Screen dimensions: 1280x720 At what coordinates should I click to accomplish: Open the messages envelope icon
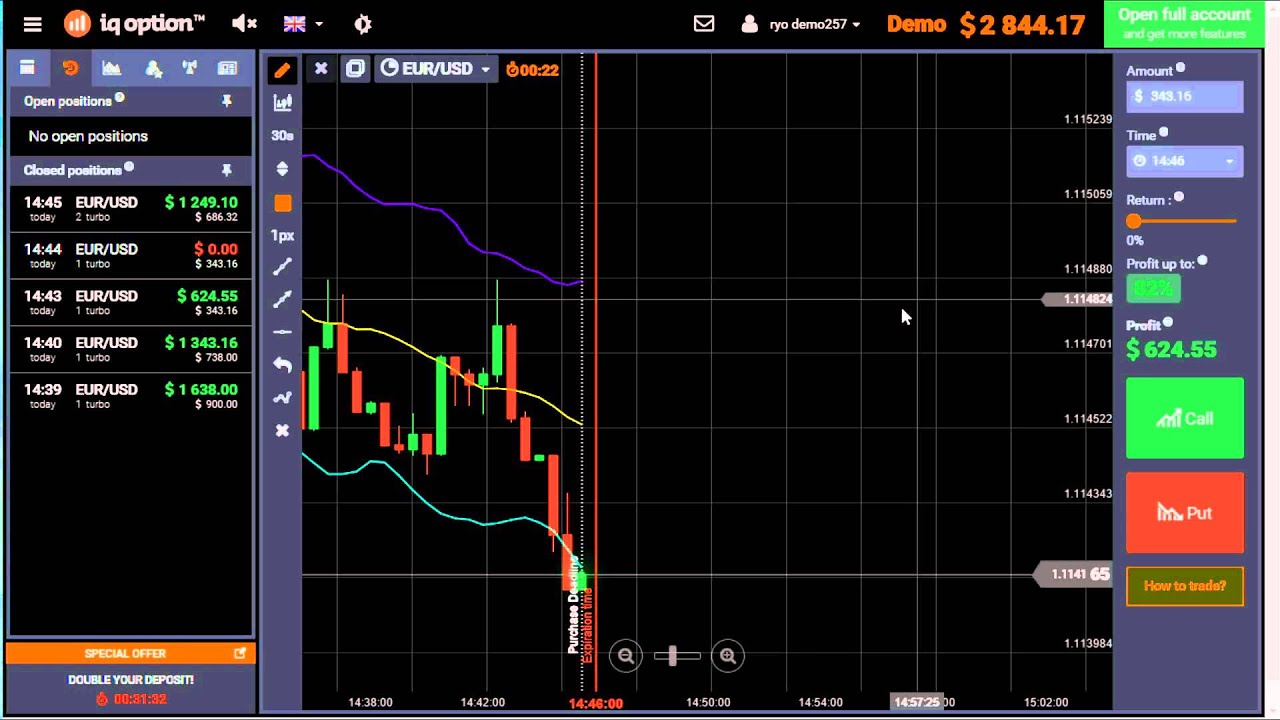point(704,23)
